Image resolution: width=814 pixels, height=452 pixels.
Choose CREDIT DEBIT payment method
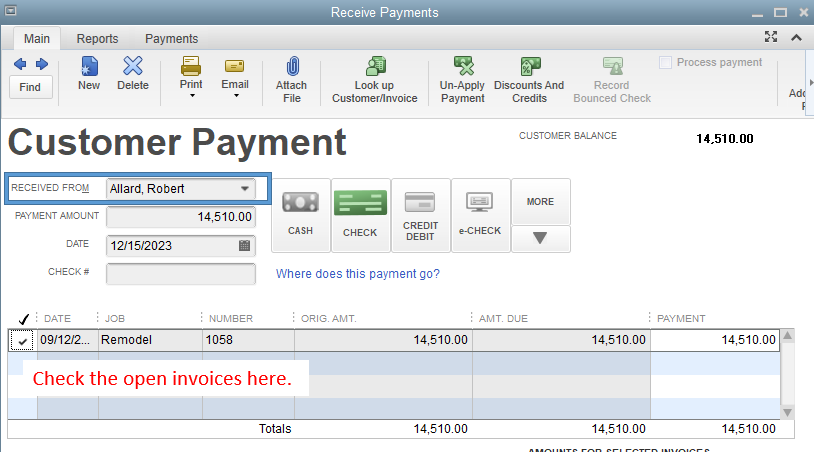pos(420,213)
